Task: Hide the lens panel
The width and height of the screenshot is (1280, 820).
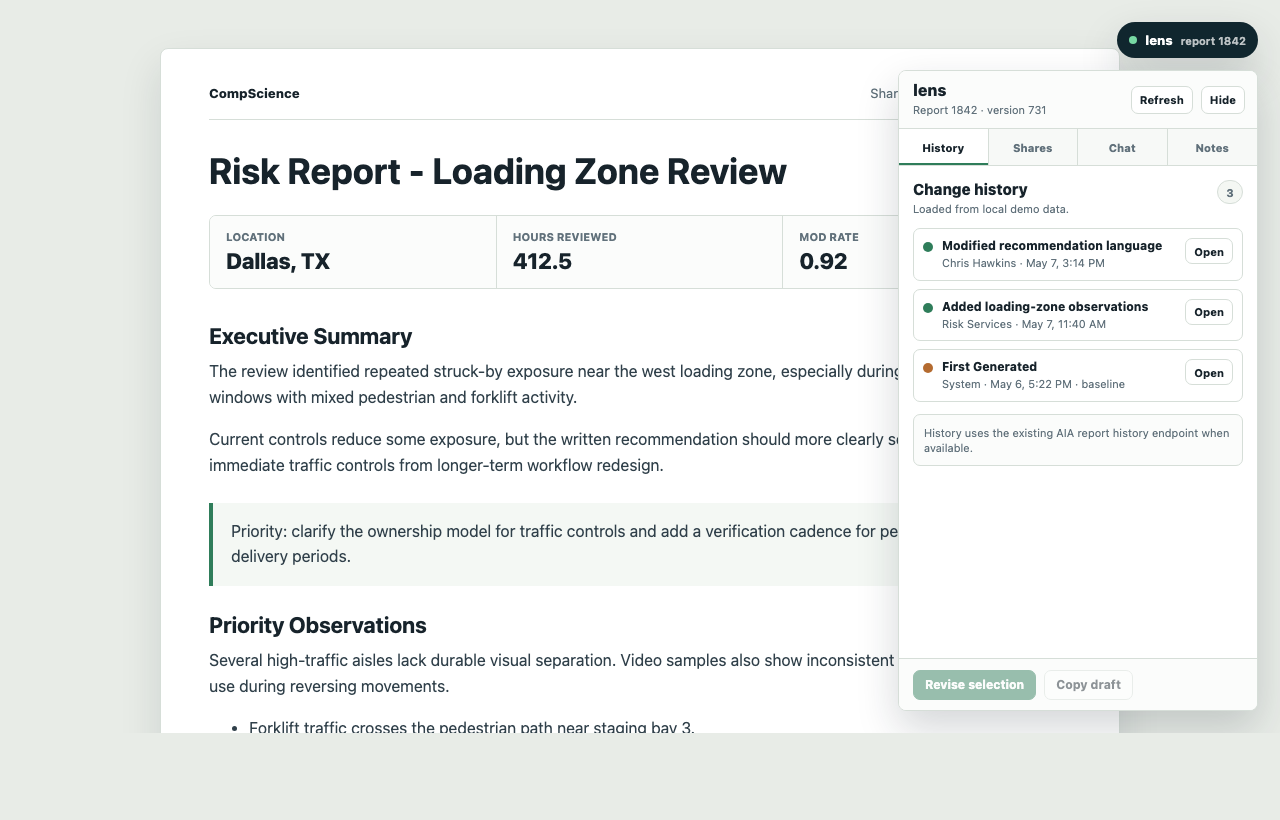Action: pos(1222,100)
